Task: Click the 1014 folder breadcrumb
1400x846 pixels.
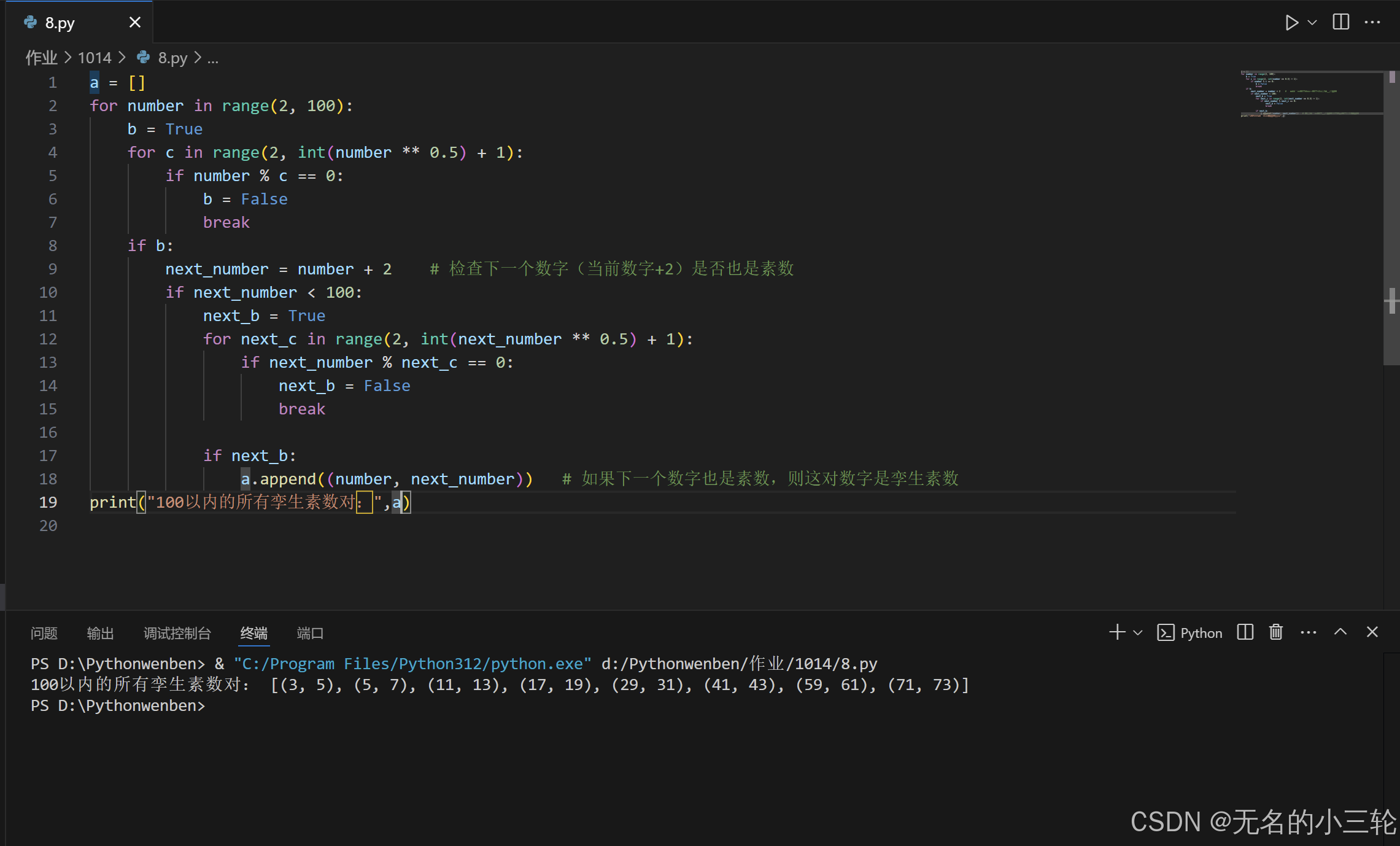Action: [x=95, y=58]
